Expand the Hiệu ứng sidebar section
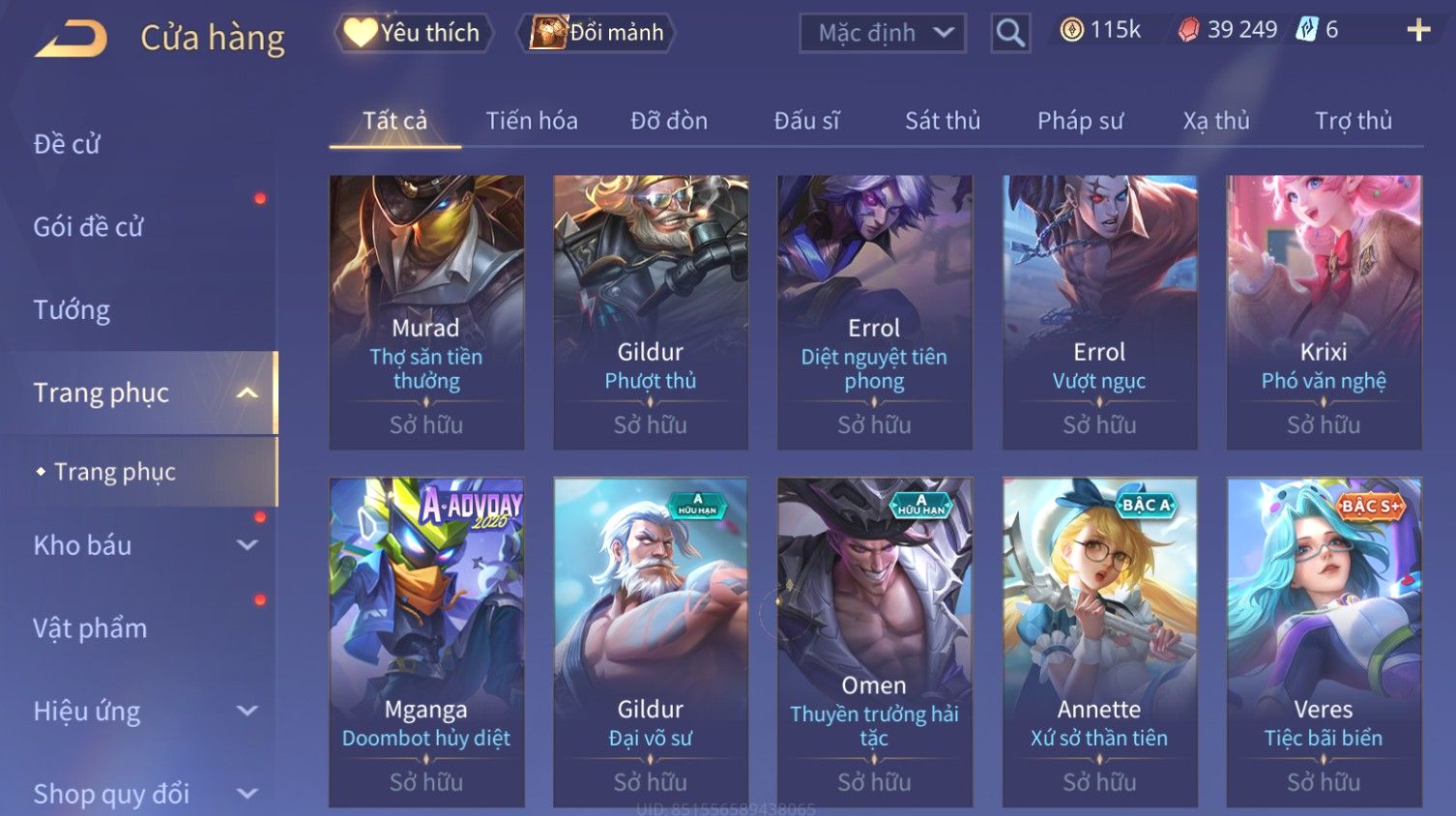The width and height of the screenshot is (1456, 816). 248,712
